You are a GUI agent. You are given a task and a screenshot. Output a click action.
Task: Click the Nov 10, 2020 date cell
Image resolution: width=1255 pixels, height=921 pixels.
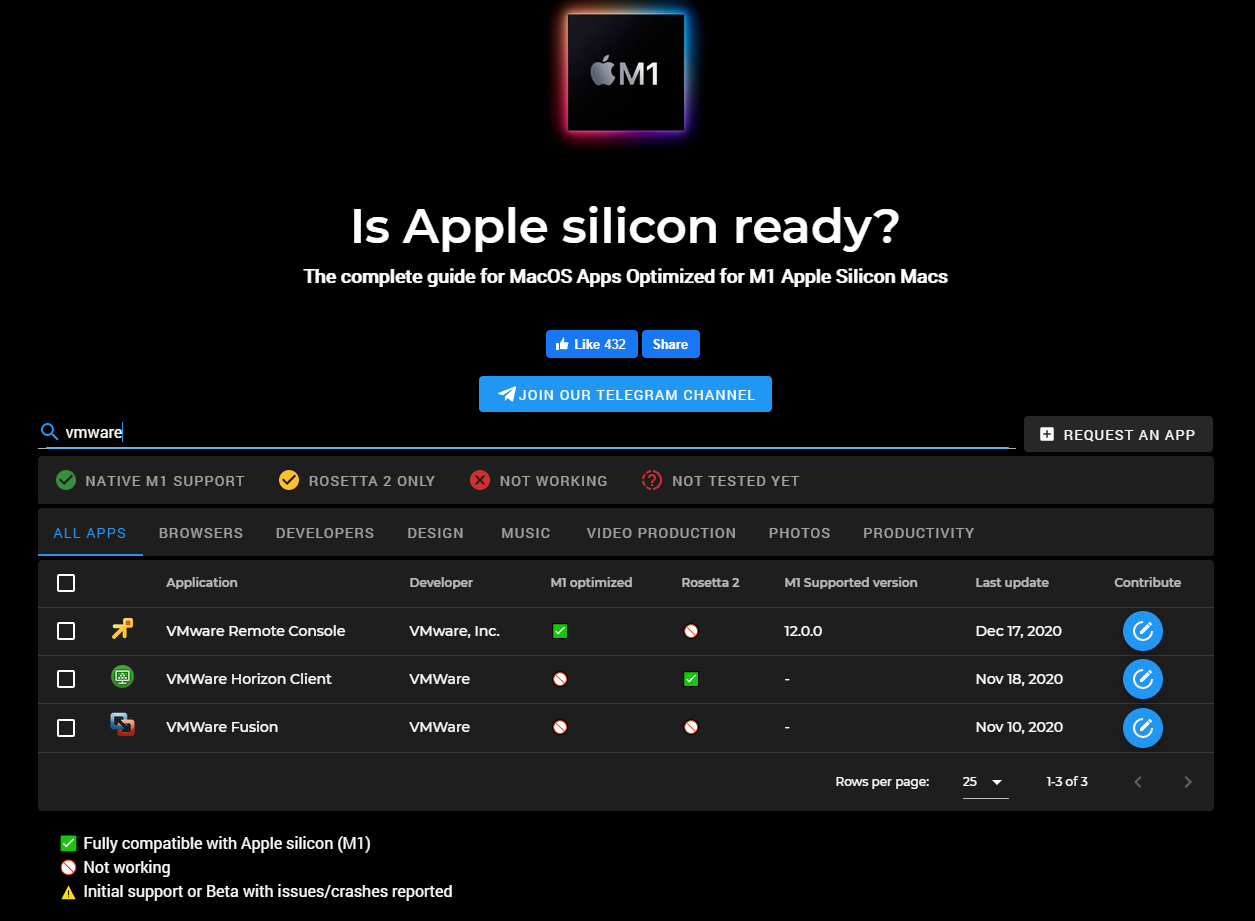[x=1019, y=727]
